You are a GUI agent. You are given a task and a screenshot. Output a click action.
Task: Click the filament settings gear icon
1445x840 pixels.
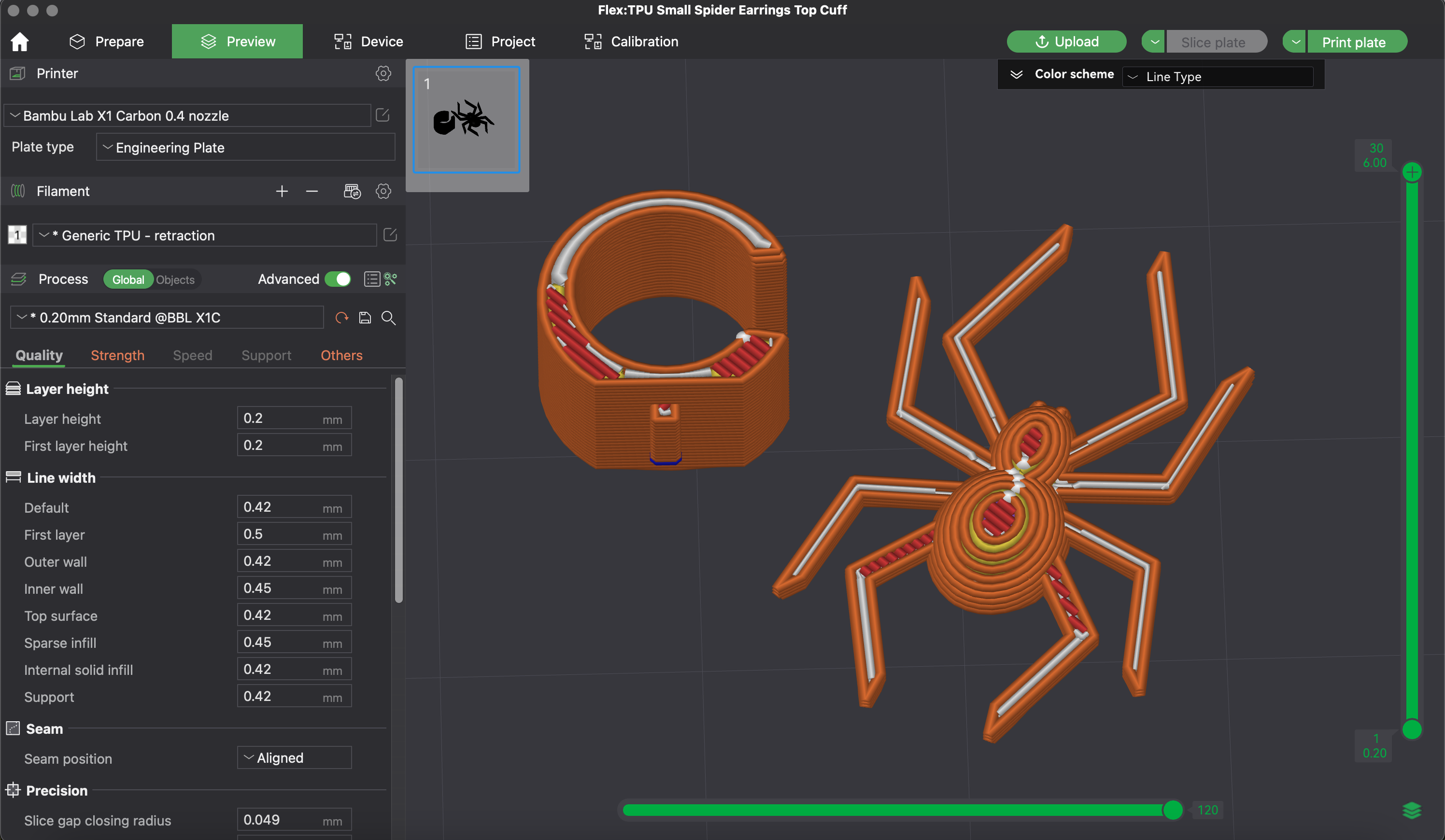pyautogui.click(x=383, y=191)
